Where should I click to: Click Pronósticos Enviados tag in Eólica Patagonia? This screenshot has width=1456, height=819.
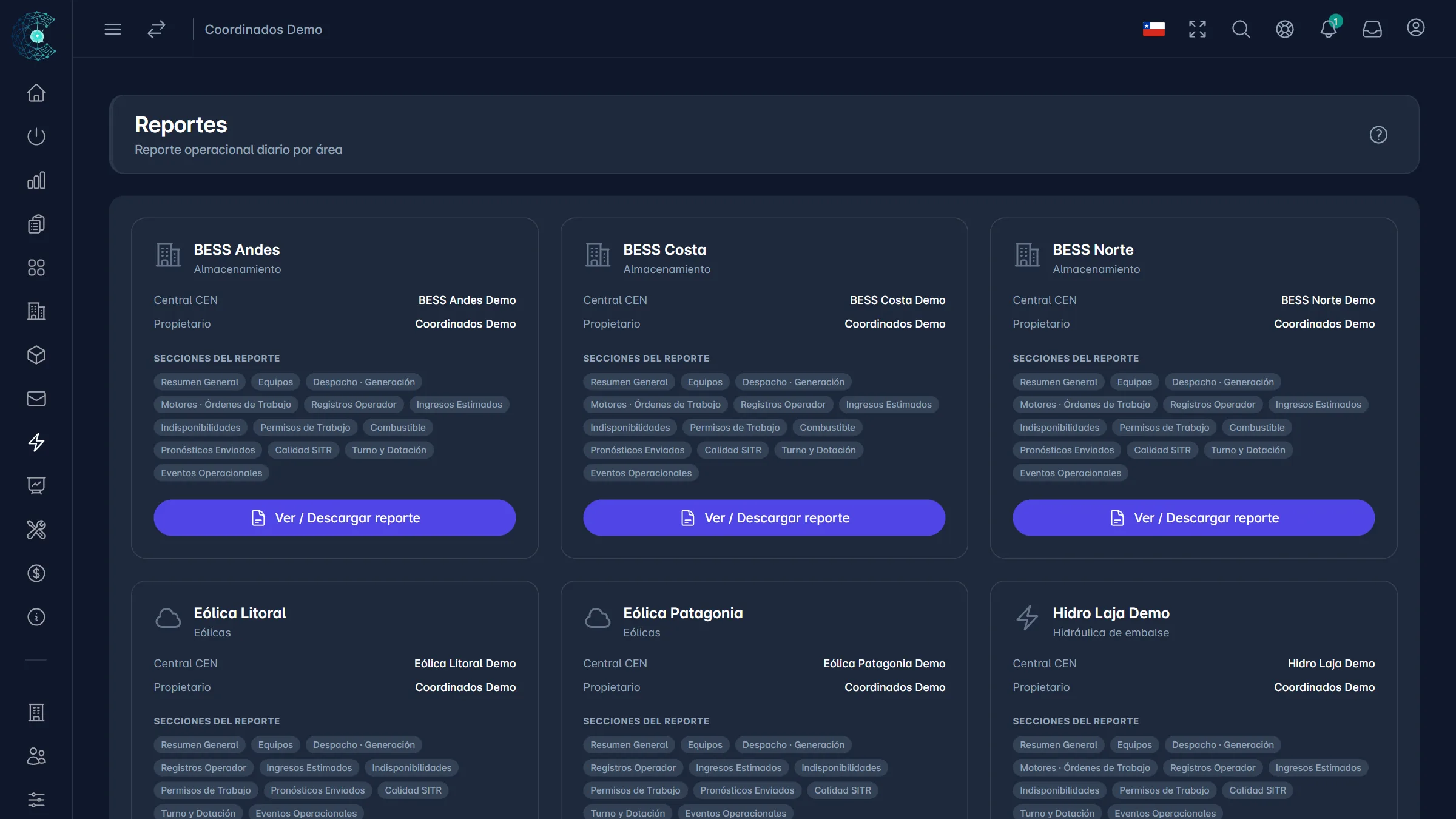(x=747, y=790)
